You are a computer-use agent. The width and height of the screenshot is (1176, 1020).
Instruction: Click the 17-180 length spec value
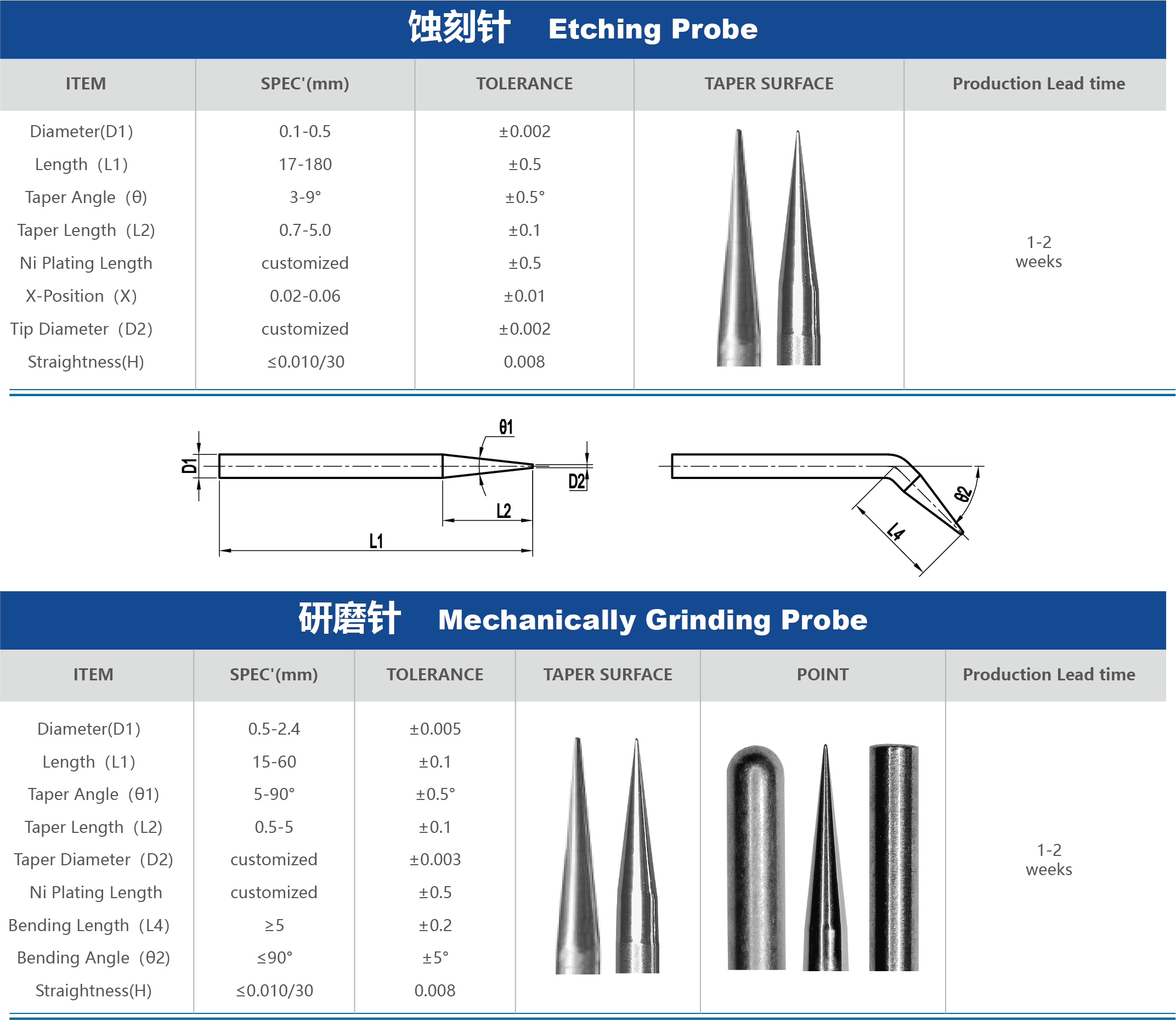[305, 165]
